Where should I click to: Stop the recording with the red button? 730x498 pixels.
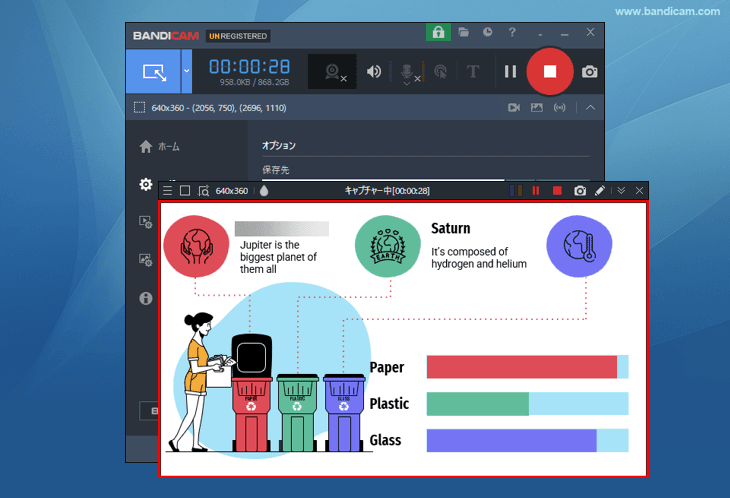click(549, 71)
